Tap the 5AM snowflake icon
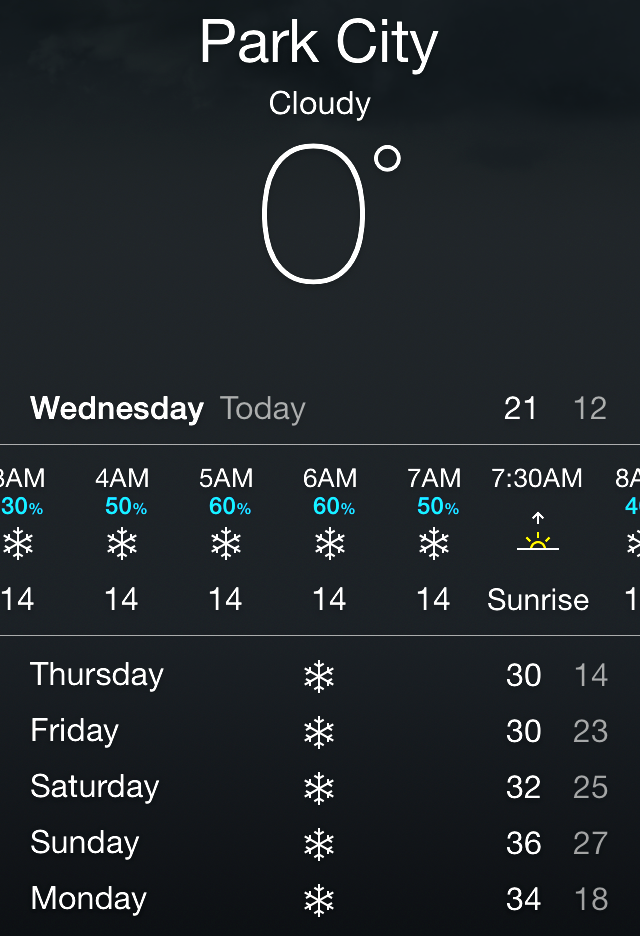640x936 pixels. pos(226,544)
